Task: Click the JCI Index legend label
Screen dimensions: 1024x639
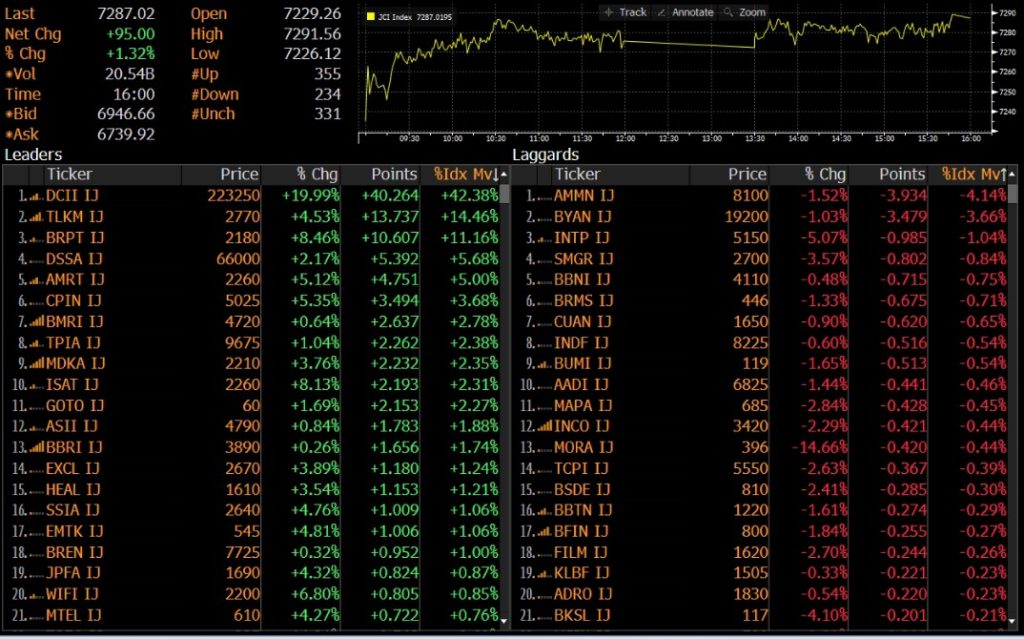Action: [415, 17]
